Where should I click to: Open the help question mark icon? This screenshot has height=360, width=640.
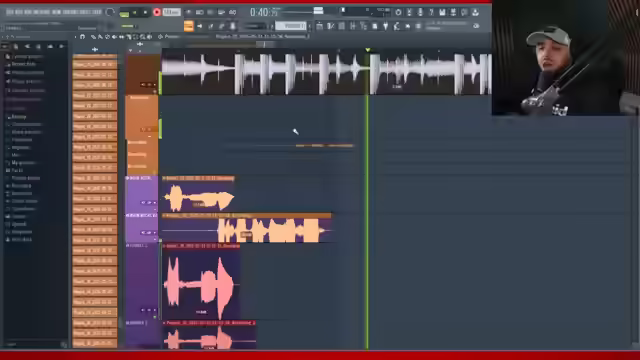[431, 13]
